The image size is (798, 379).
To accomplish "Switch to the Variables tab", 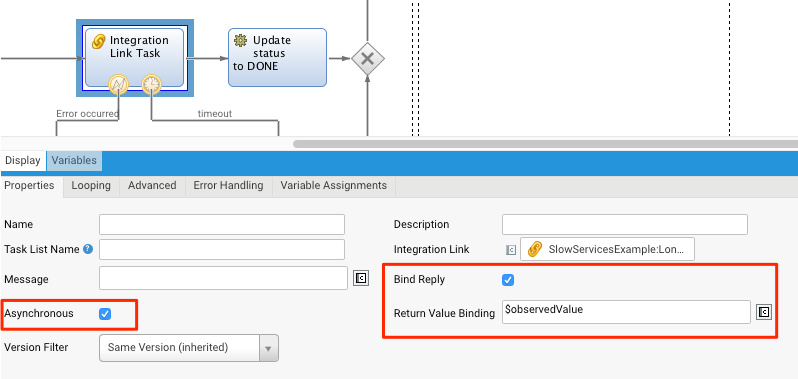I will pos(74,160).
